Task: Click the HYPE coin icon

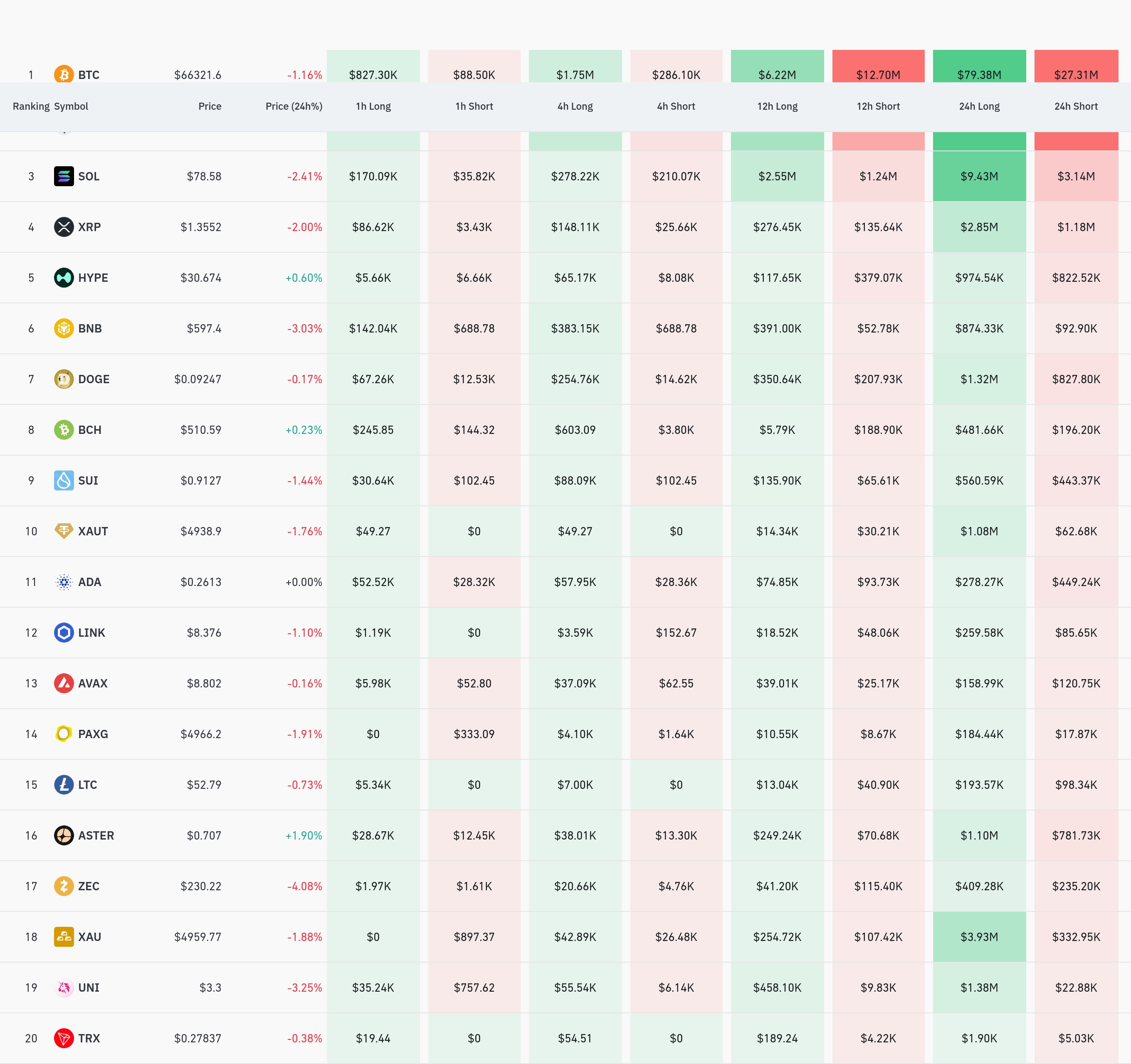Action: point(64,278)
